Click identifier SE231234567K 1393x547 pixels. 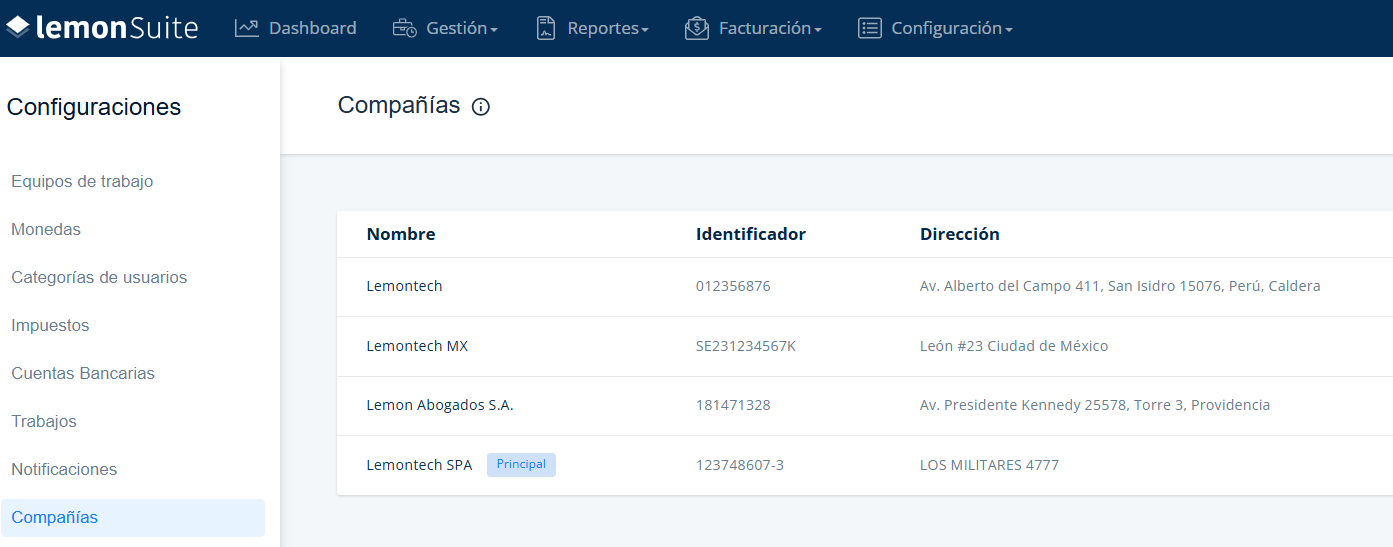click(x=746, y=346)
